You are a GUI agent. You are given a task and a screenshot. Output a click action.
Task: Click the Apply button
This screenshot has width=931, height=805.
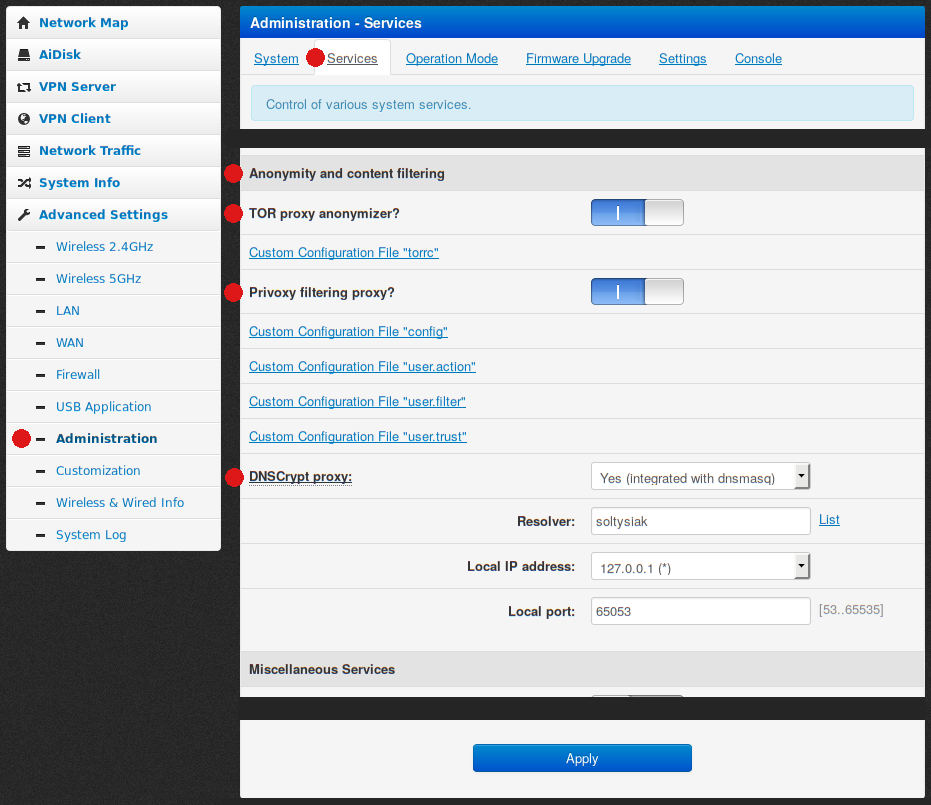click(582, 758)
